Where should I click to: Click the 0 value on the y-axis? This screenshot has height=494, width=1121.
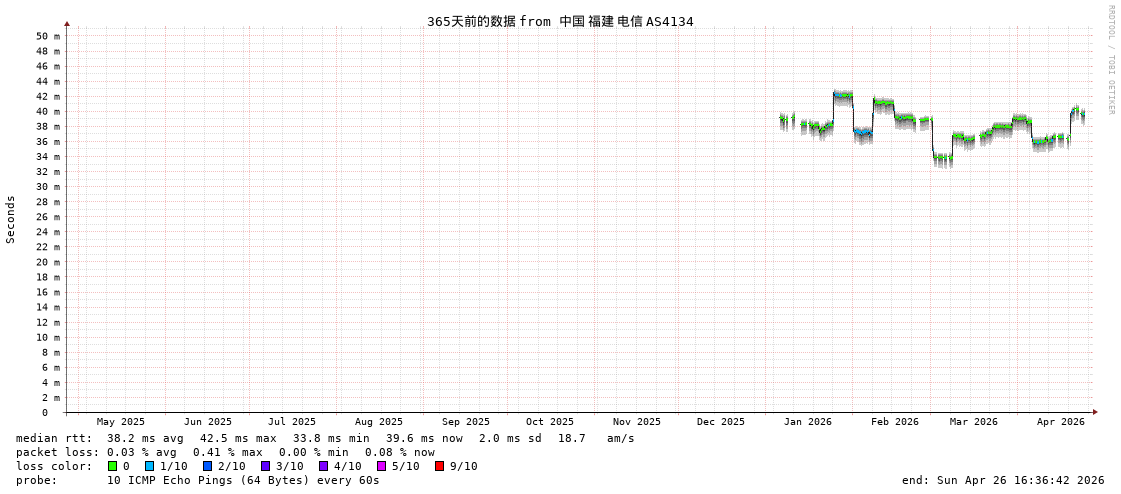[44, 412]
